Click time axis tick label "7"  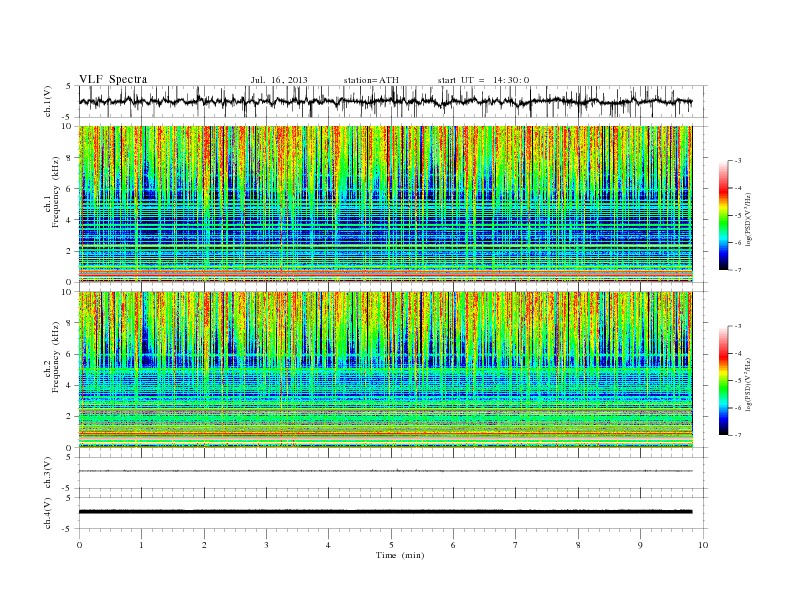(516, 545)
